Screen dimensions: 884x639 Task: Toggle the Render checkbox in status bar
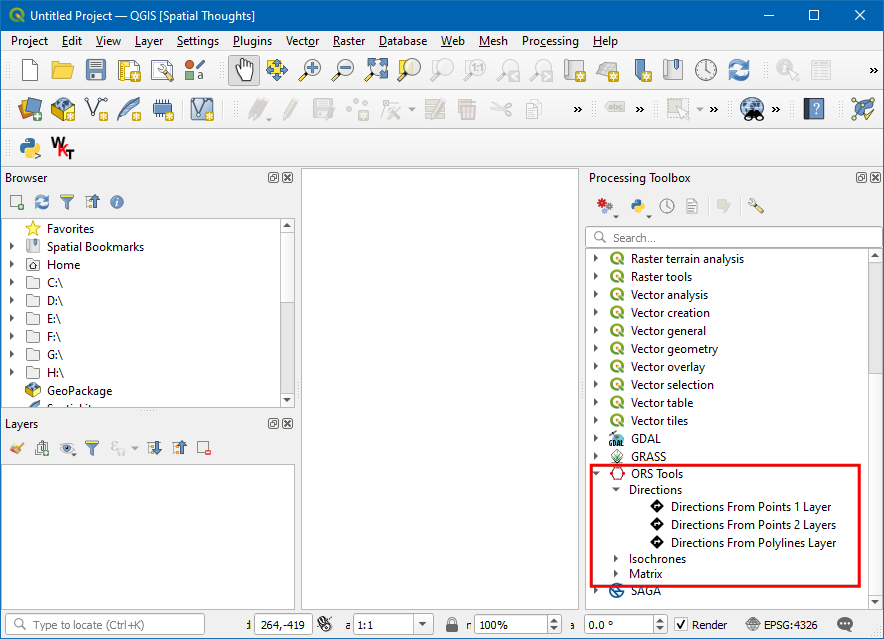[681, 625]
